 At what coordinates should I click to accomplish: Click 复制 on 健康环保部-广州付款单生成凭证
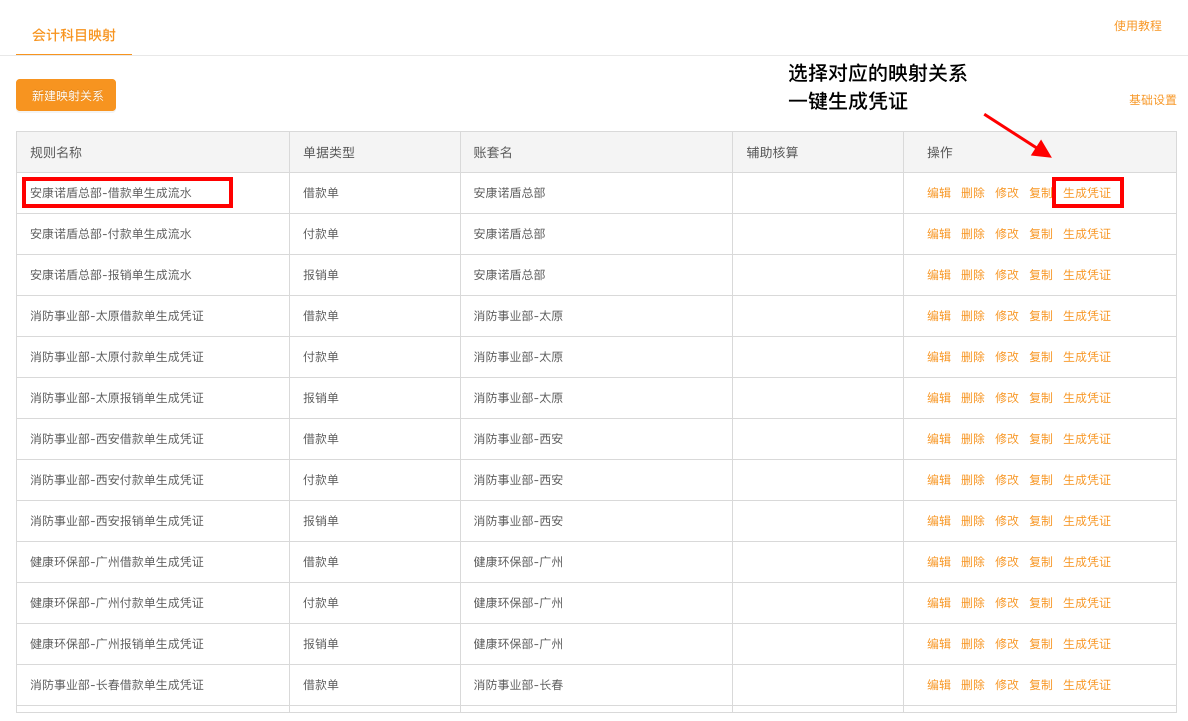(1040, 602)
